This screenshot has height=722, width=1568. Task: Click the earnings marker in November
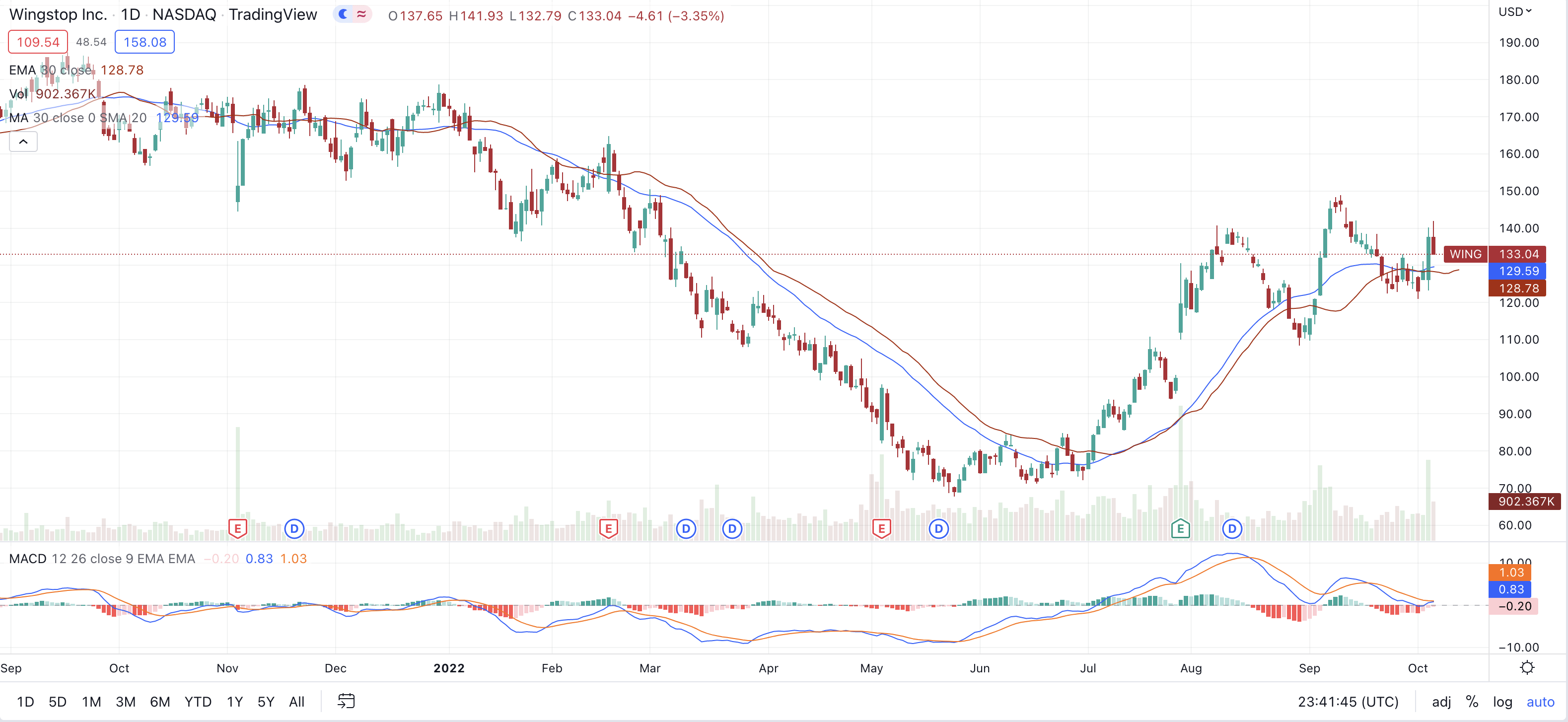237,528
